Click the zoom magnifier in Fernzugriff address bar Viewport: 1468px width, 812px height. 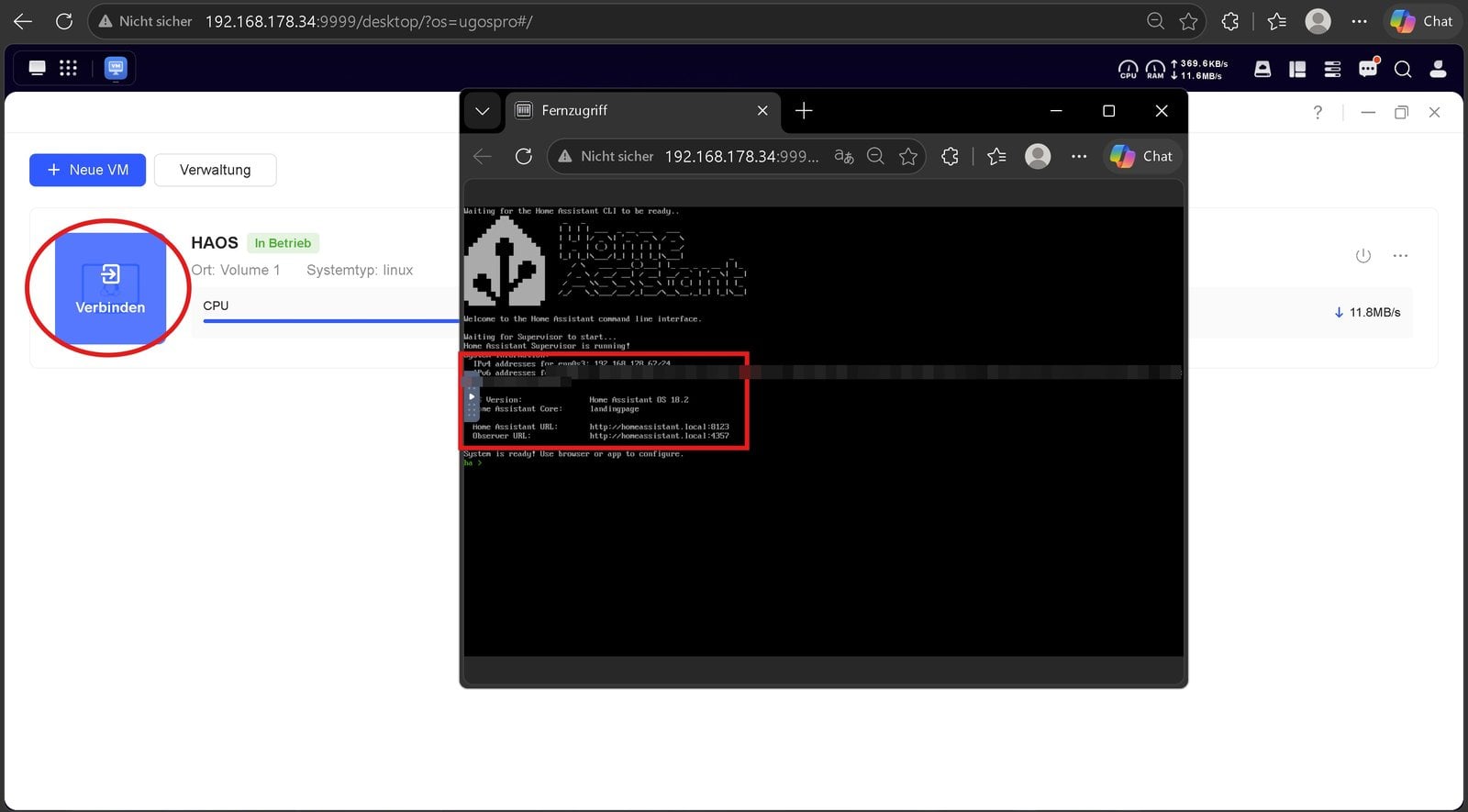point(876,156)
